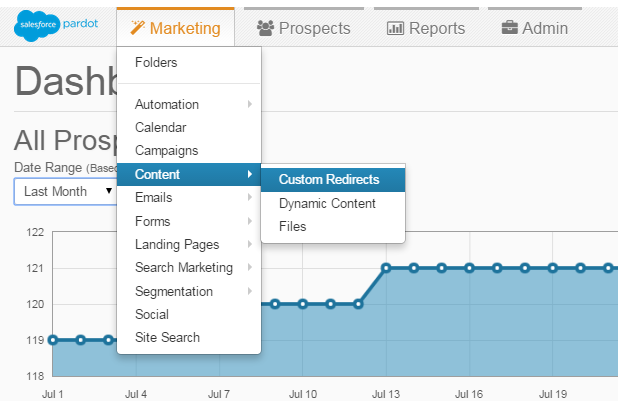Screen dimensions: 618x401
Task: Click the Jul 19 chart data point
Action: (x=553, y=268)
